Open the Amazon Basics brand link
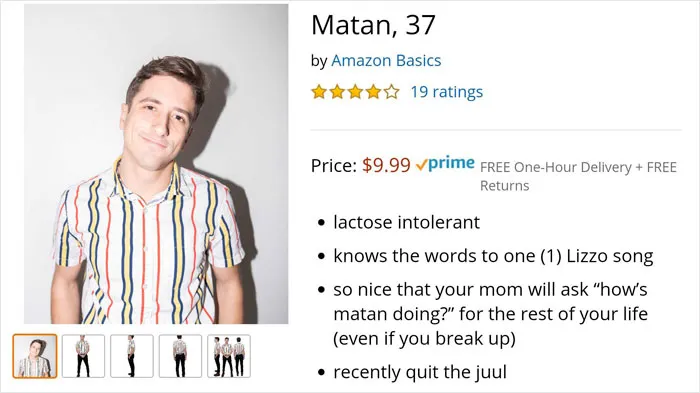Viewport: 700px width, 393px height. coord(386,60)
